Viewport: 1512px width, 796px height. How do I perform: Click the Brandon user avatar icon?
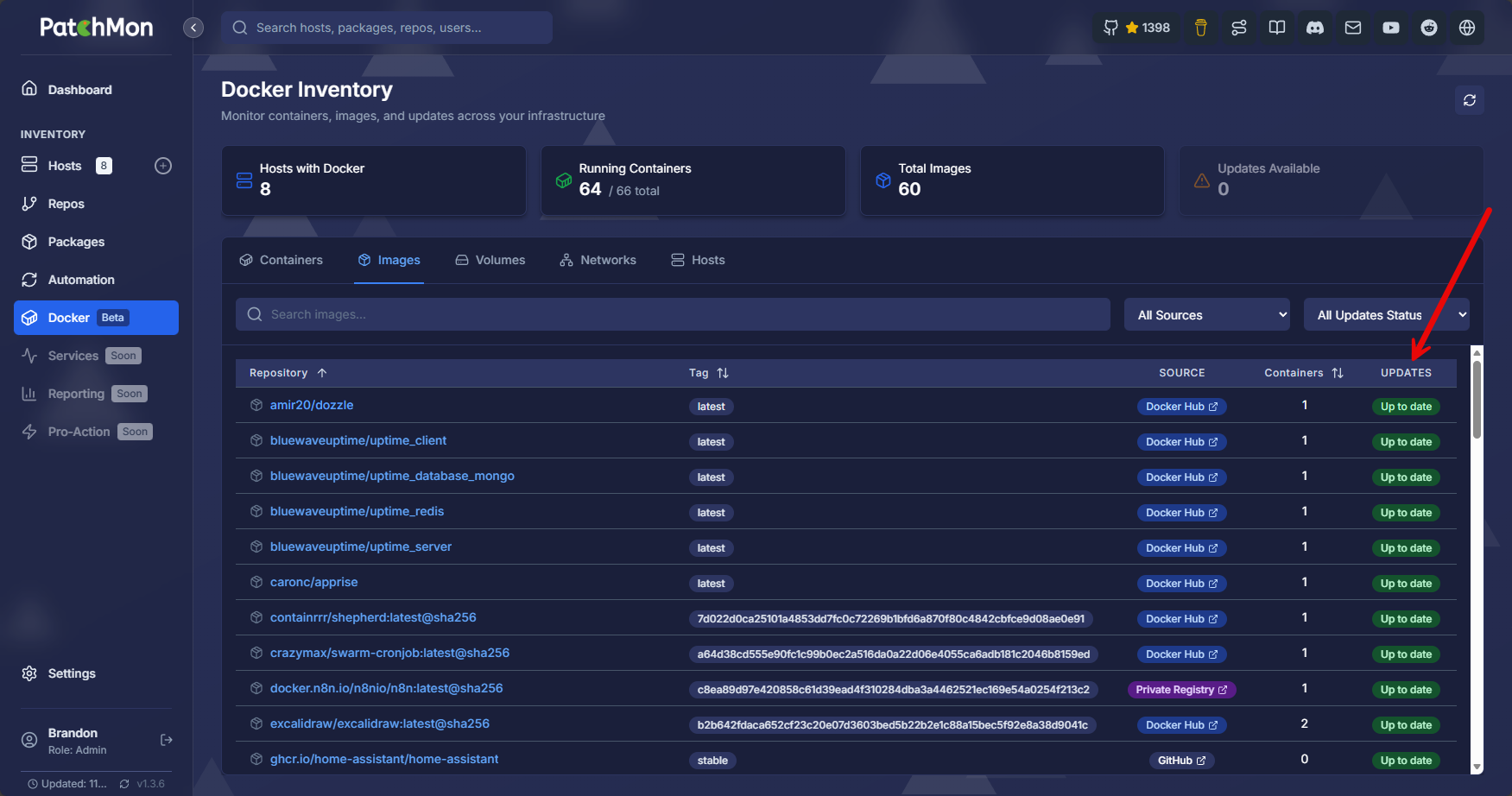pos(29,740)
